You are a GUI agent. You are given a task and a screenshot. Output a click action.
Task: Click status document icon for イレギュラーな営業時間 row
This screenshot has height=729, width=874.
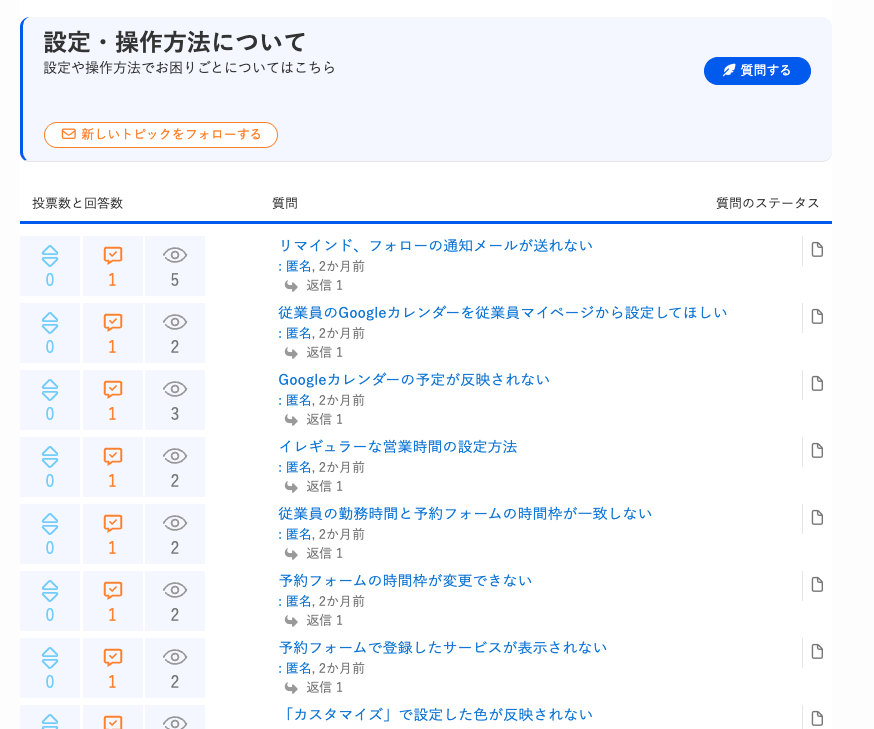[817, 451]
